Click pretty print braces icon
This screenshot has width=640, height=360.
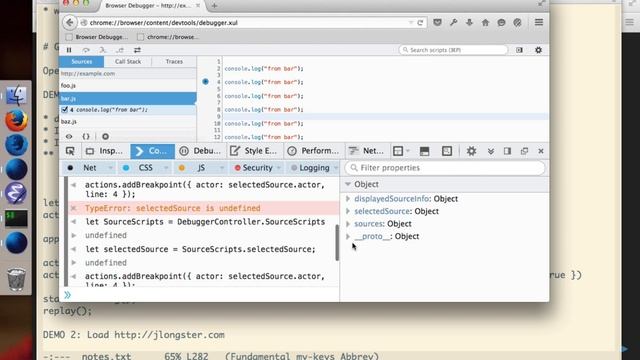click(x=86, y=136)
